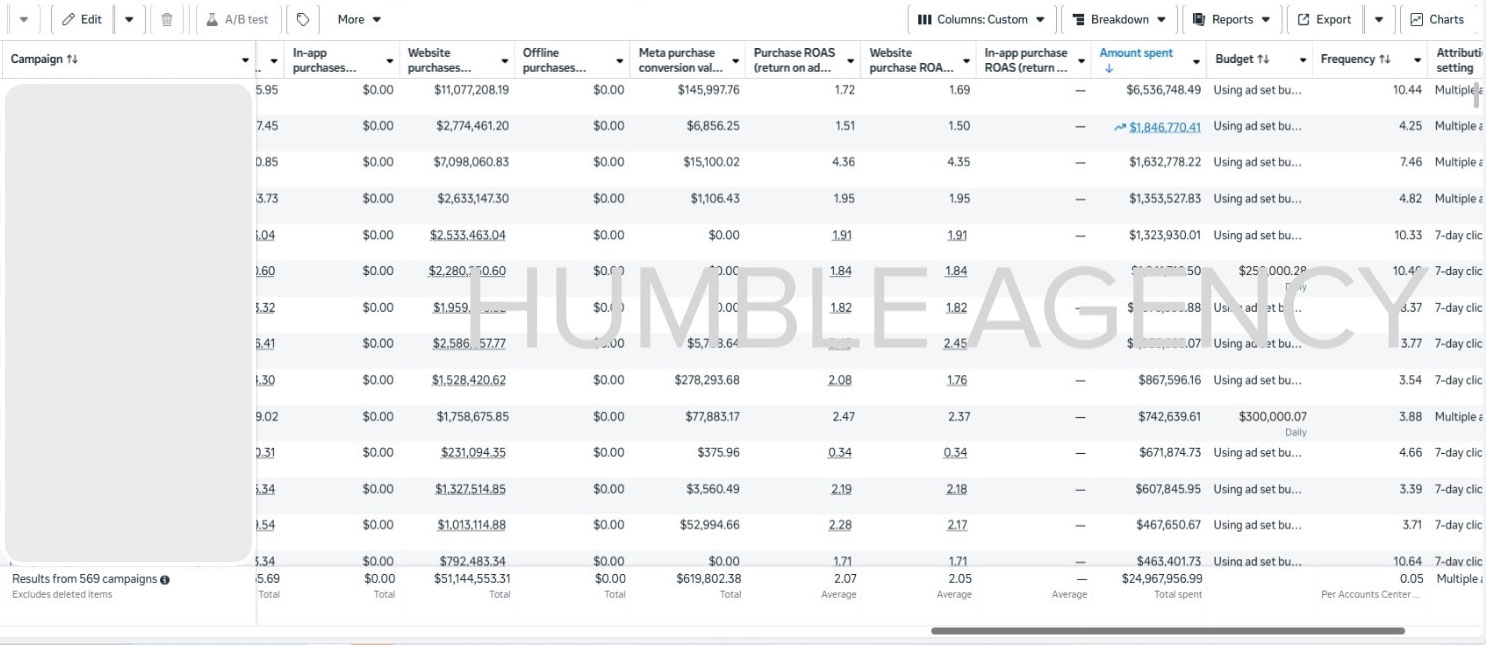Toggle sorting on the Budget column header
Screen dimensions: 1486x645
pos(1263,59)
